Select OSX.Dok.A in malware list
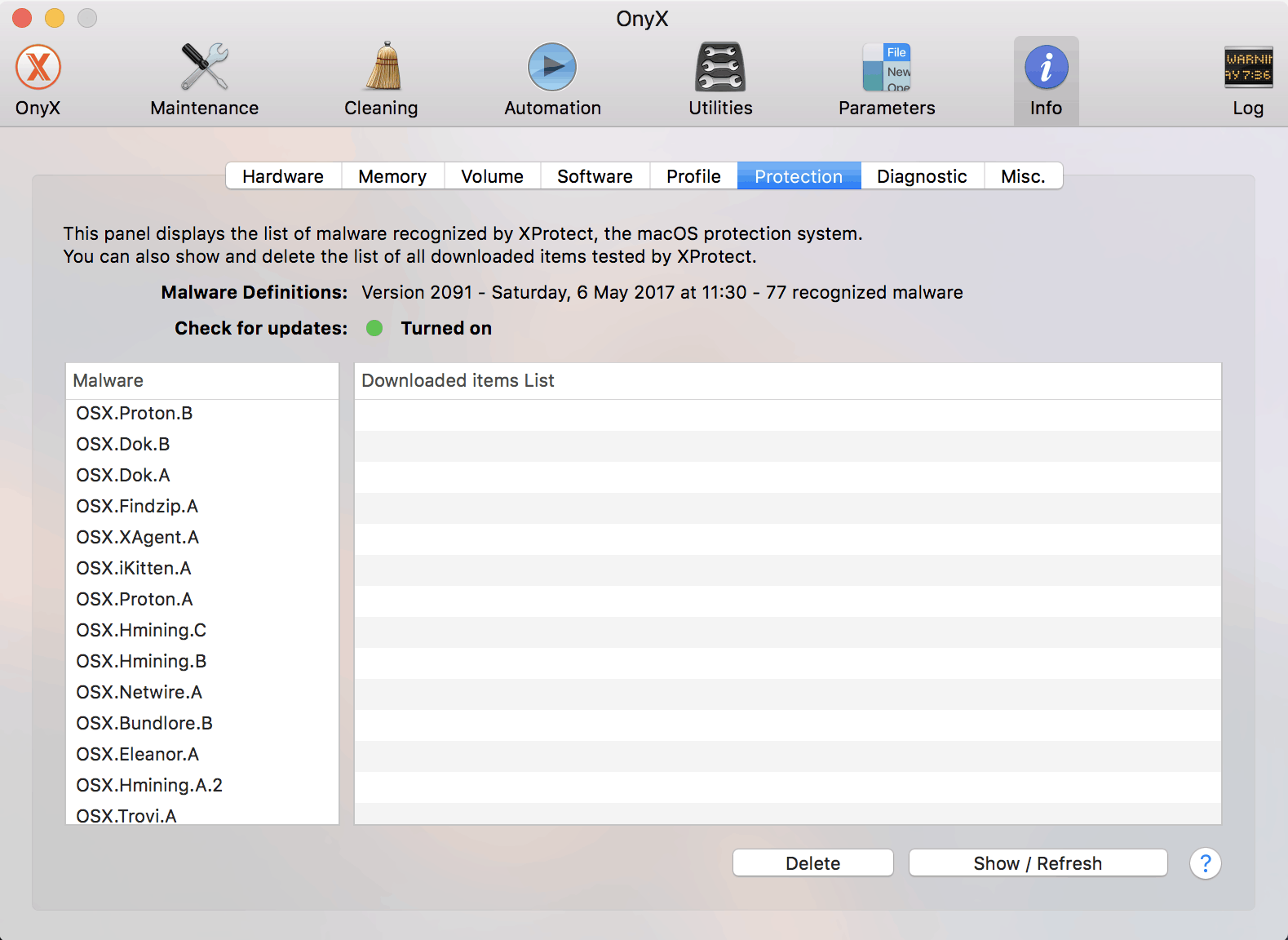Image resolution: width=1288 pixels, height=940 pixels. (202, 476)
